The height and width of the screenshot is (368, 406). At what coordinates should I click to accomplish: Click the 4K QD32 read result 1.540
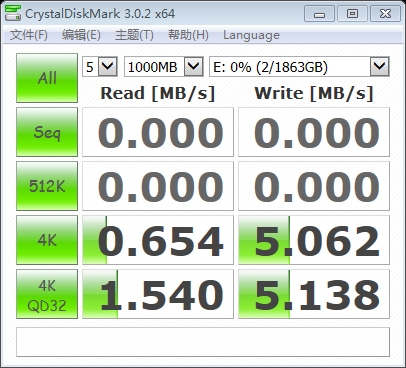pyautogui.click(x=158, y=294)
